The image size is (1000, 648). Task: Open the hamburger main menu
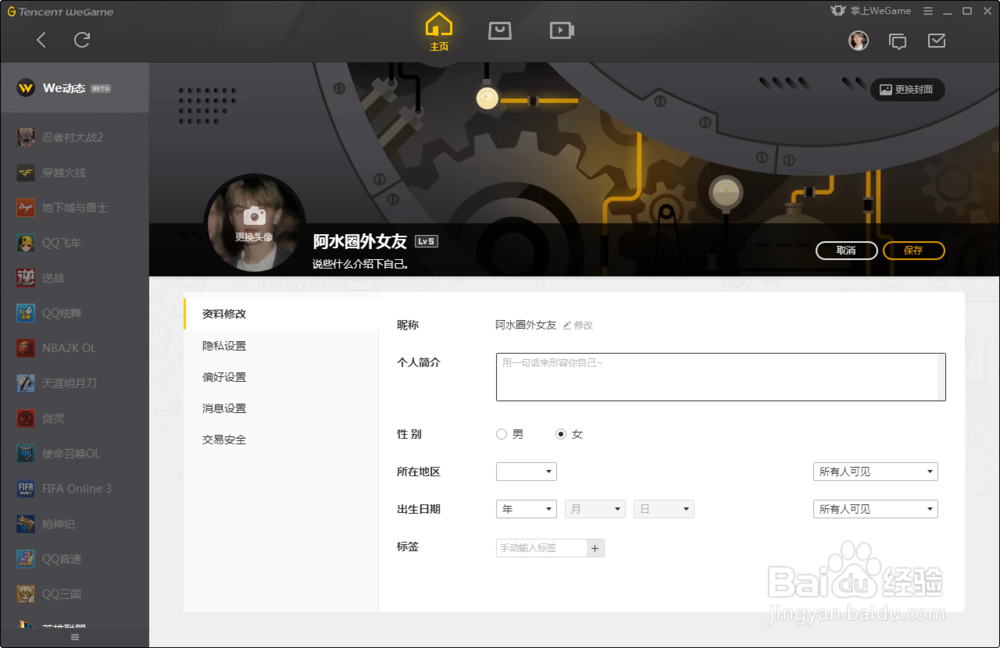928,11
